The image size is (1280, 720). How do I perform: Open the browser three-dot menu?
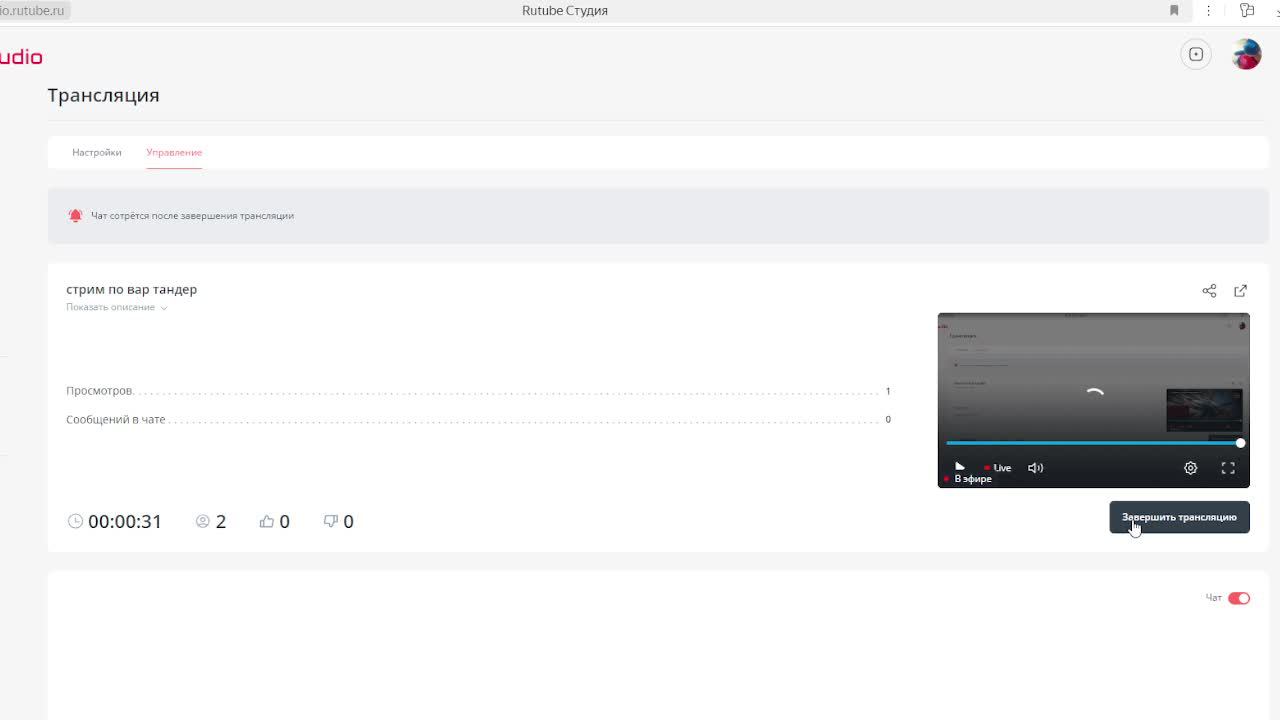click(x=1209, y=10)
